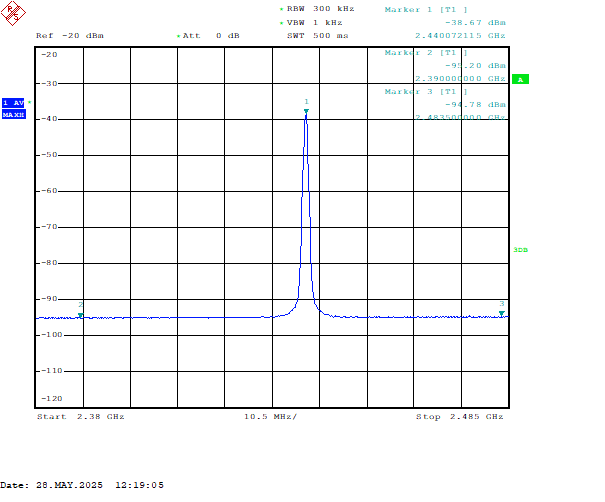Click the 3DB label beside the graph
Viewport: 605px width, 502px height.
coord(521,250)
